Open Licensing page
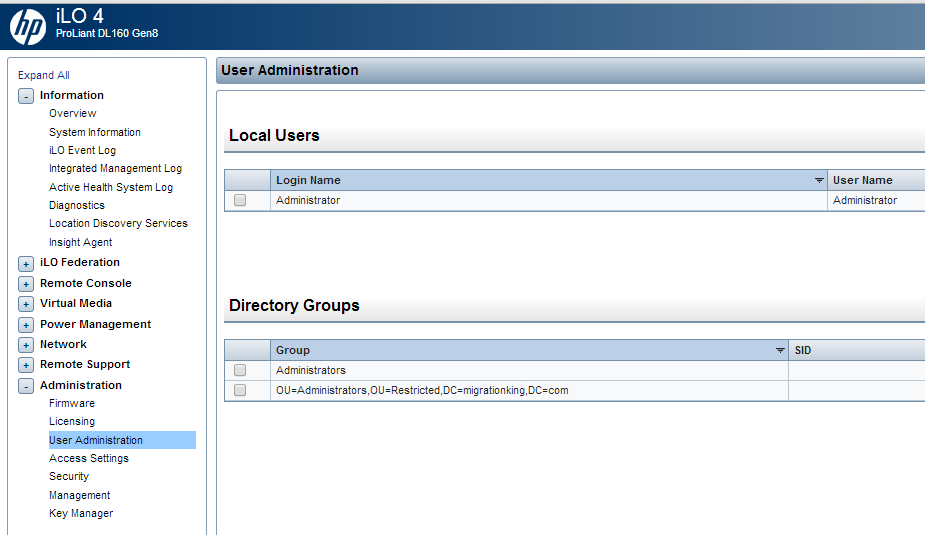Viewport: 925px width, 535px height. tap(72, 421)
